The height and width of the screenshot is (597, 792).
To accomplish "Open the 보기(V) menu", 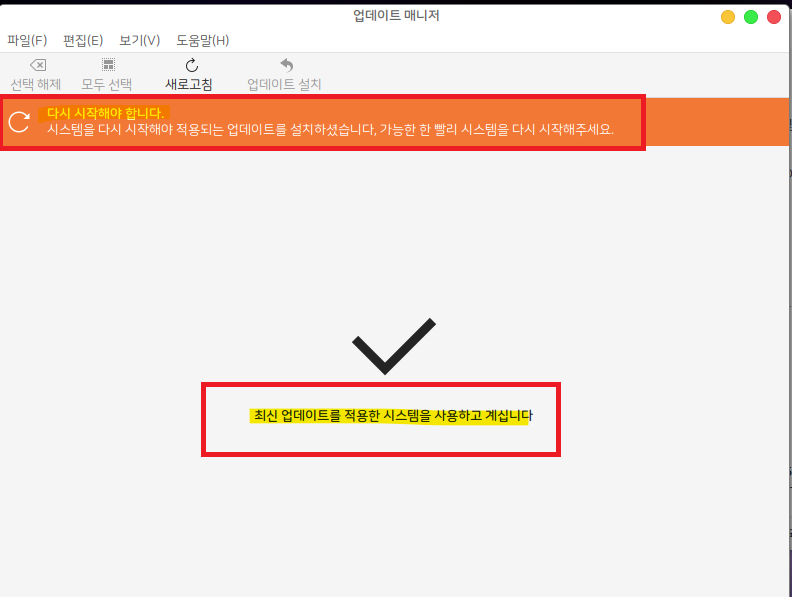I will click(139, 40).
